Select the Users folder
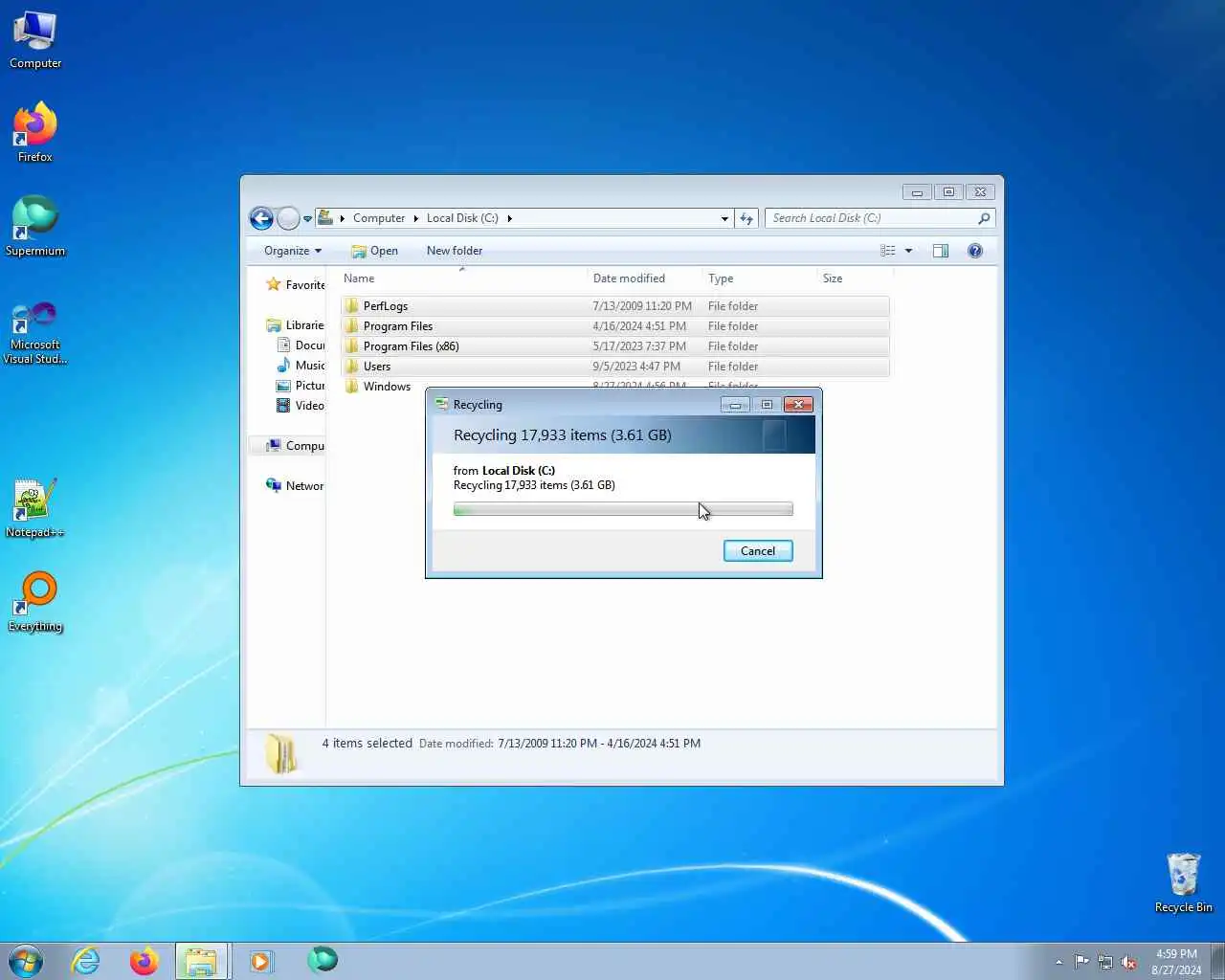Screen dimensions: 1225x980 (x=614, y=367)
